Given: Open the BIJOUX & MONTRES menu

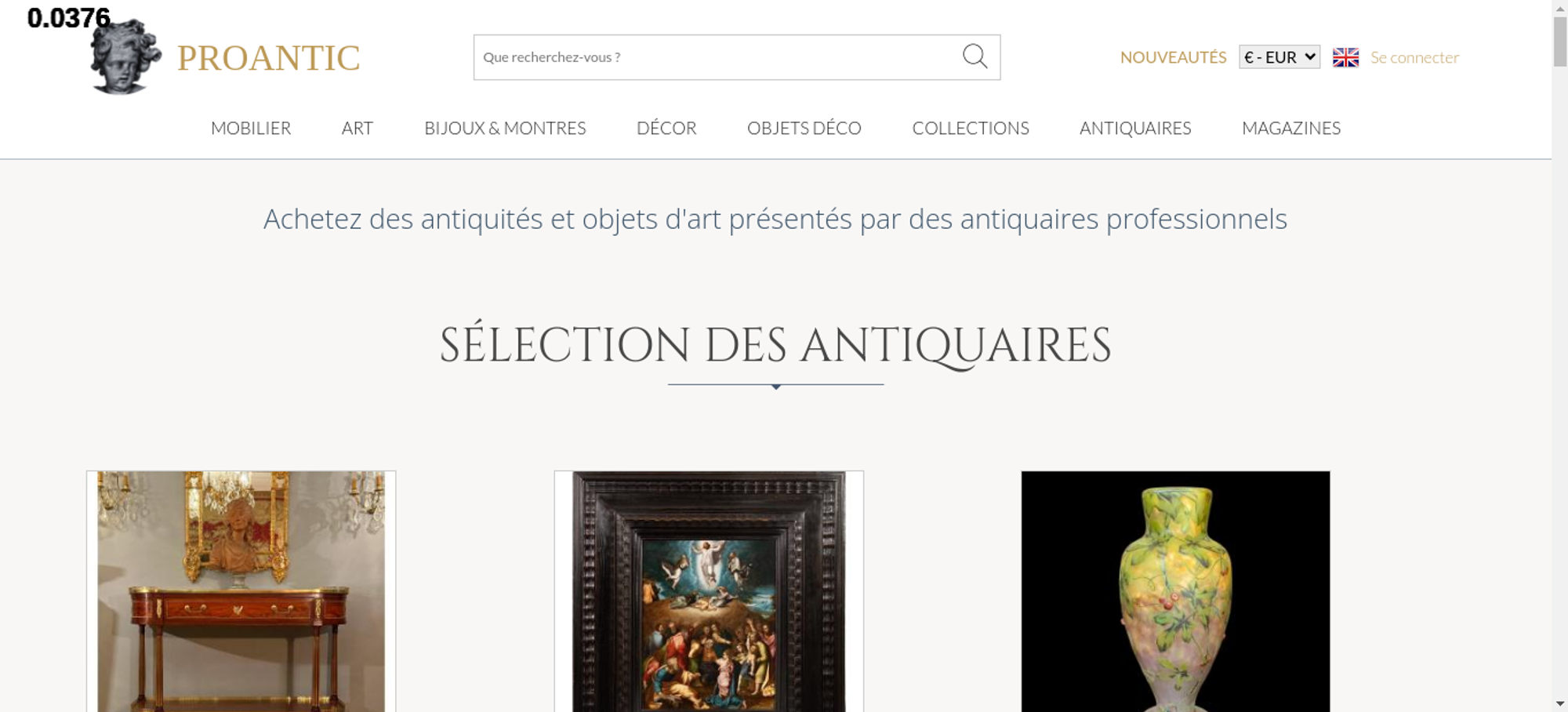Looking at the screenshot, I should [x=505, y=128].
